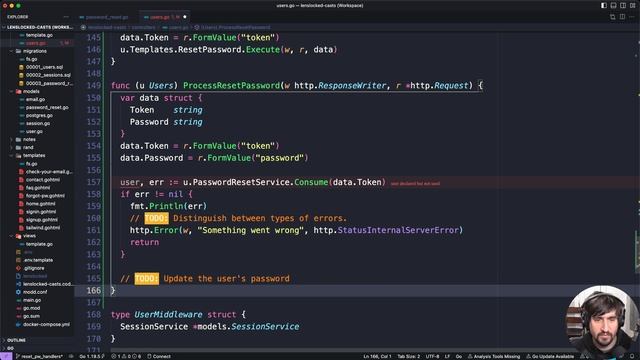Screen dimensions: 640x360
Task: Collapse the models folder
Action: [x=31, y=91]
